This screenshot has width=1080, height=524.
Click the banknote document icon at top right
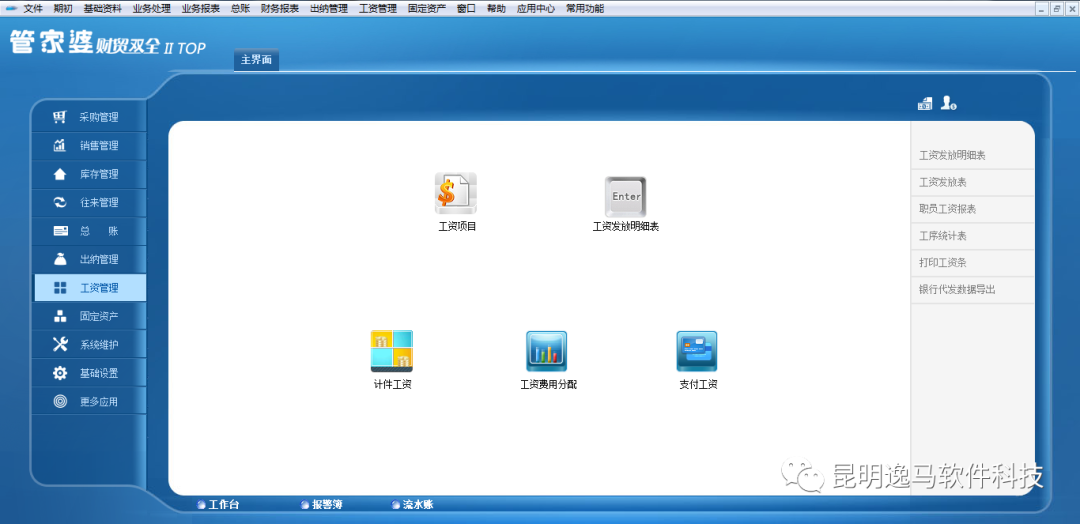(924, 103)
